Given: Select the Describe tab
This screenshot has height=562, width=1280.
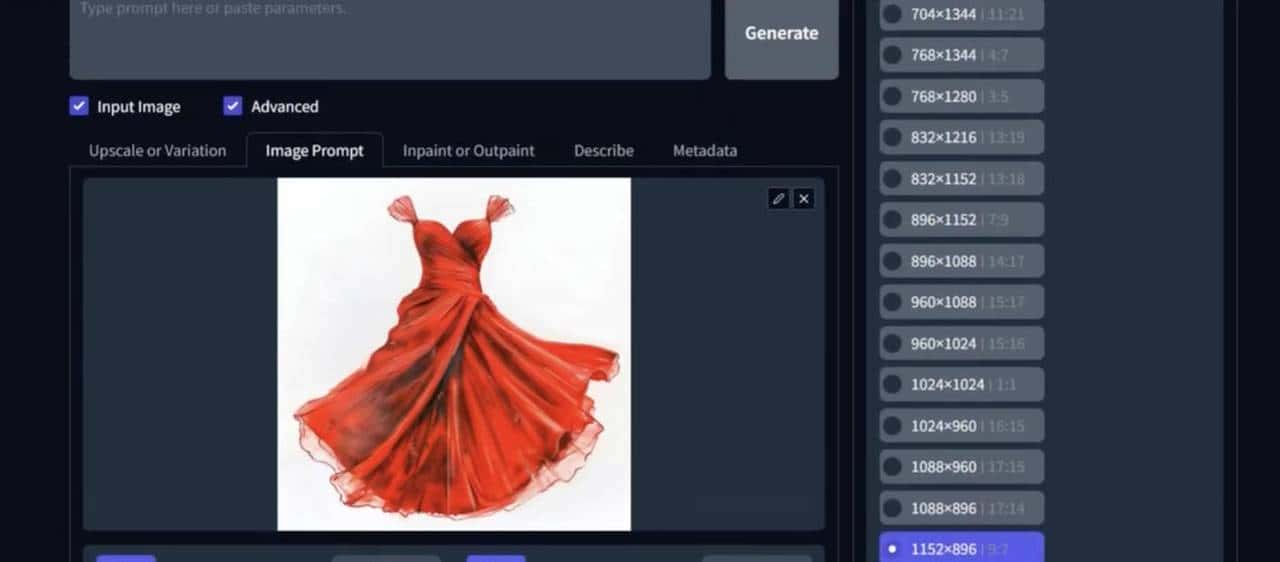Looking at the screenshot, I should click(603, 151).
